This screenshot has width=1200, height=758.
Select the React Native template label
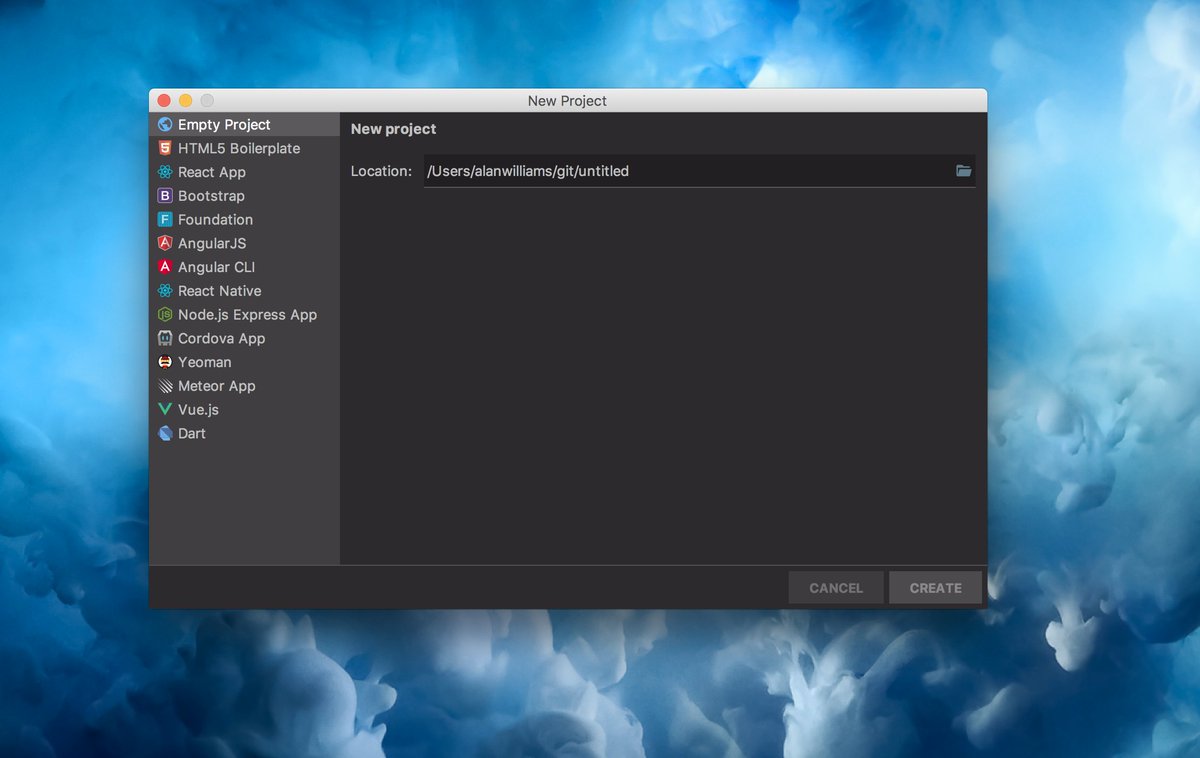coord(220,291)
